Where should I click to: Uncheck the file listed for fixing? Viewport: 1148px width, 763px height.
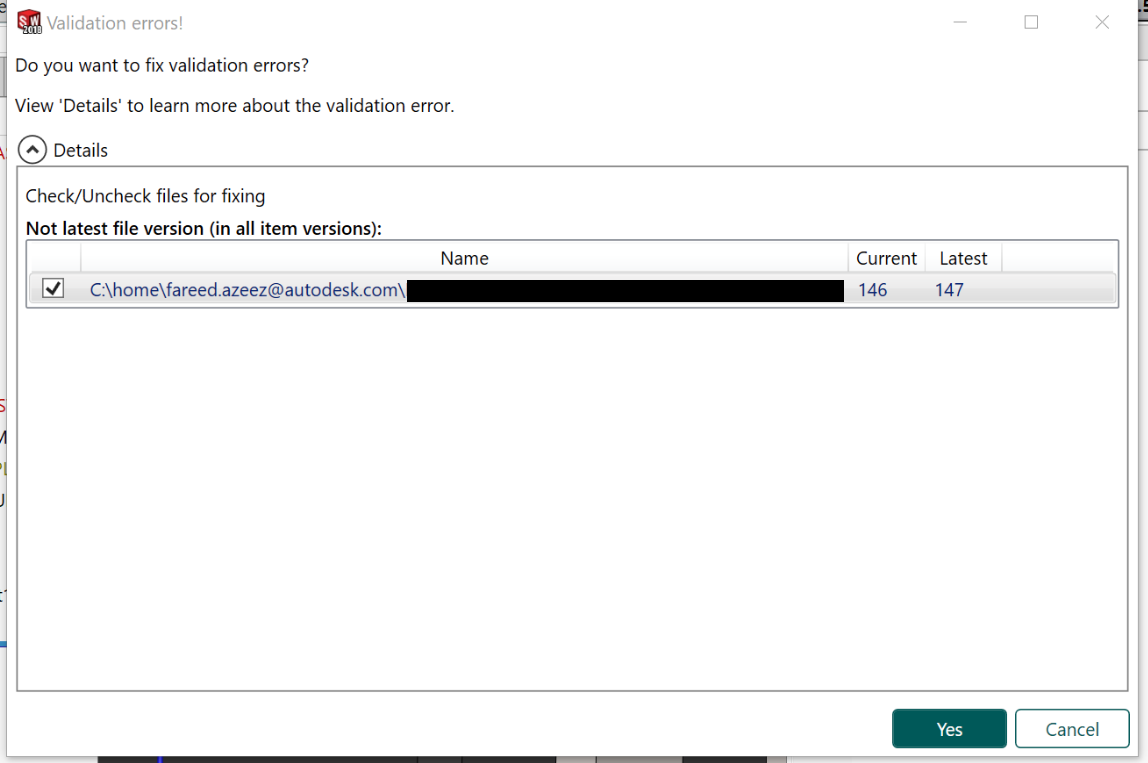tap(52, 289)
